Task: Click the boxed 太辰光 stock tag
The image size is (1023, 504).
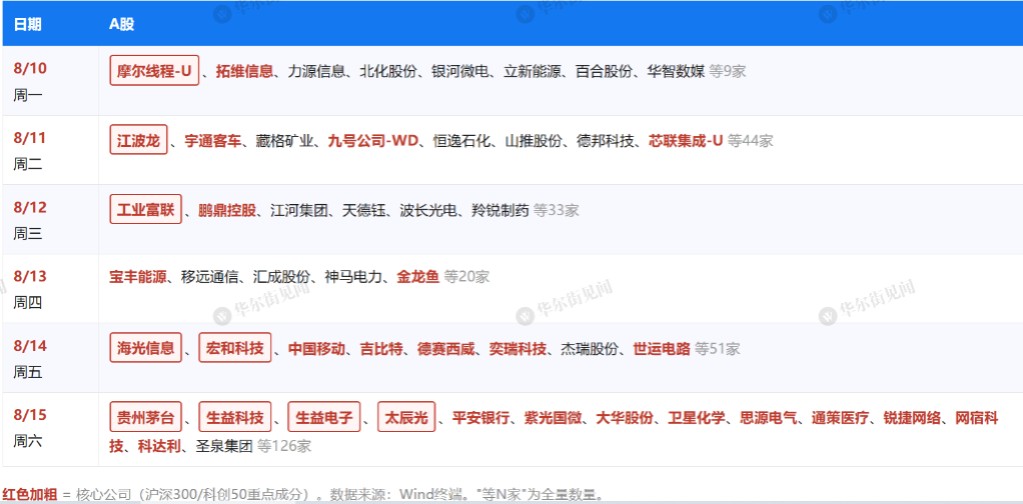Action: (406, 417)
